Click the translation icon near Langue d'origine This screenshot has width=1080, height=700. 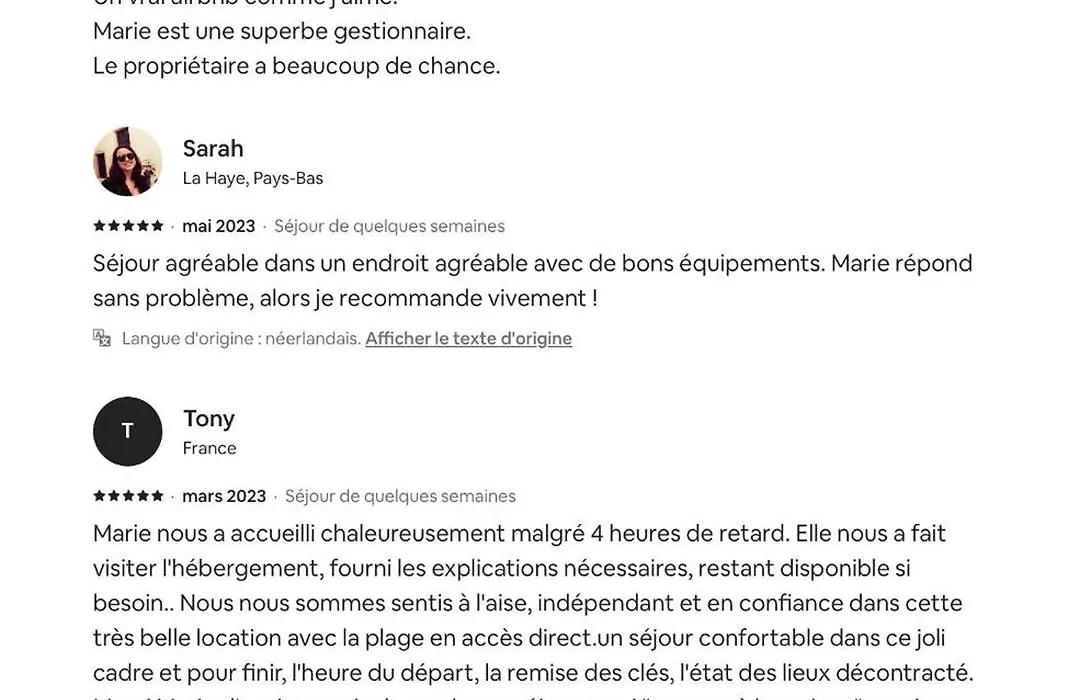[x=102, y=338]
